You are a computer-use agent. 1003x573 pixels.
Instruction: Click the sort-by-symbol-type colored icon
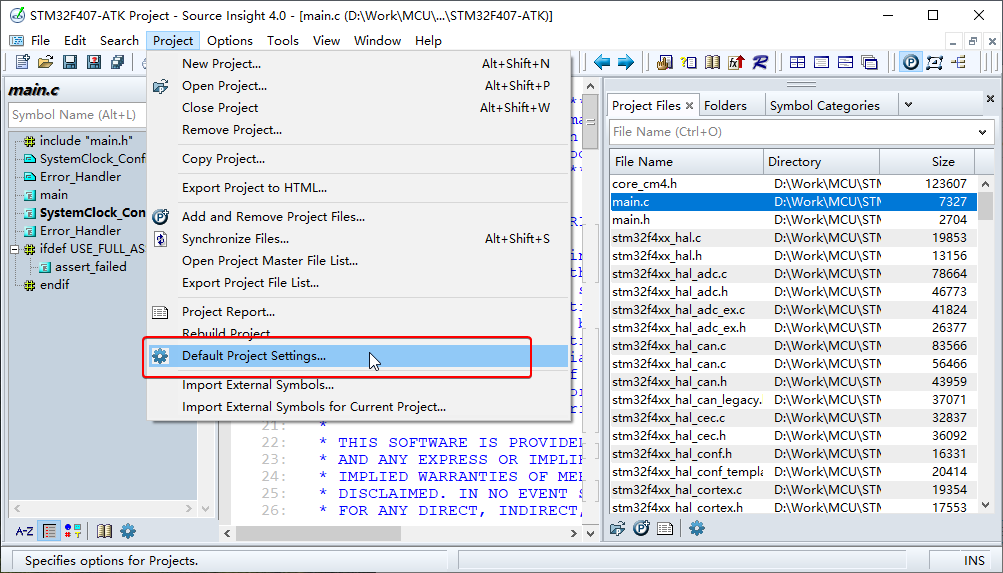[x=74, y=531]
